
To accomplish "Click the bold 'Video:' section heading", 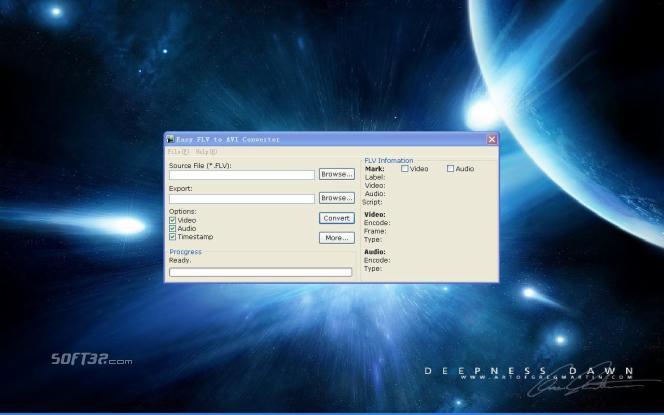I will tap(375, 214).
